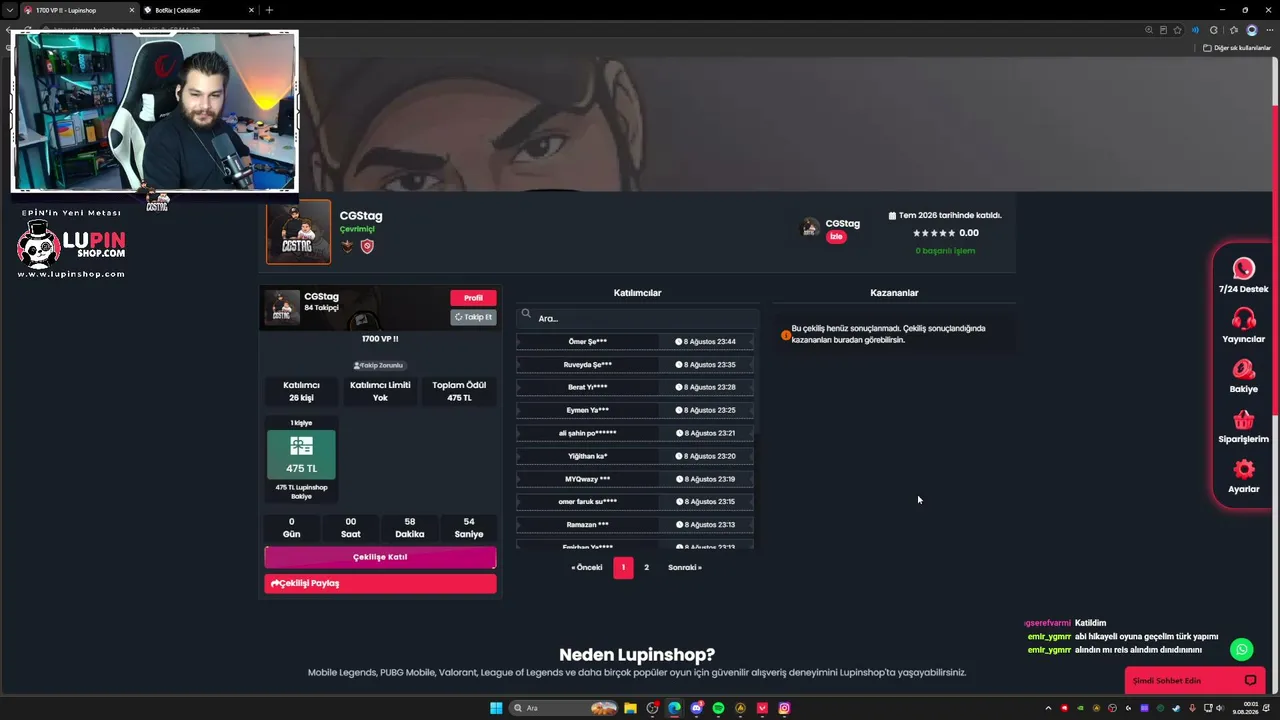
Task: Click the search magnifier in participants box
Action: point(526,314)
